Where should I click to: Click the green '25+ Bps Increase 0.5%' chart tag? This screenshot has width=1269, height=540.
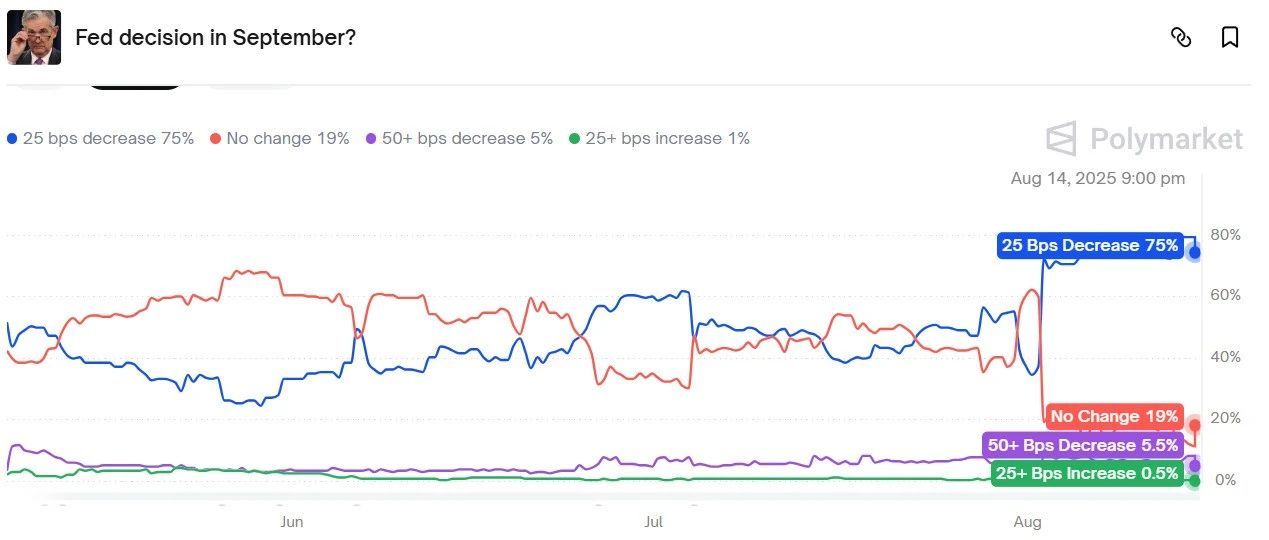point(1087,474)
